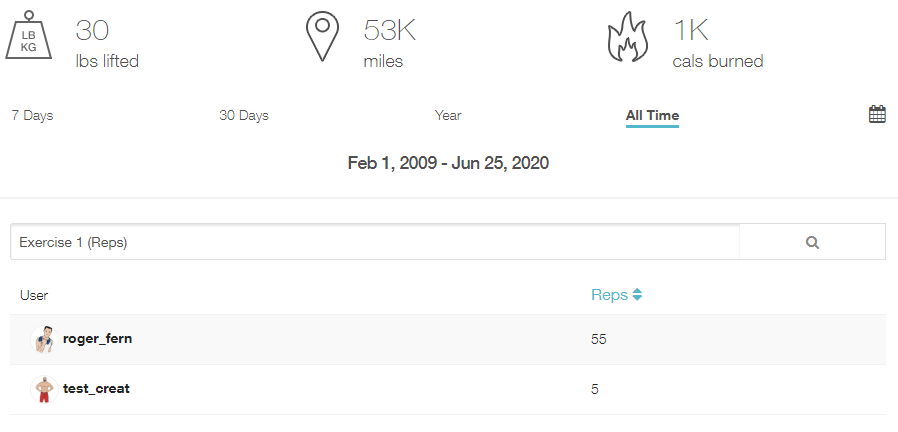
Task: Click the User column header
Action: point(34,295)
